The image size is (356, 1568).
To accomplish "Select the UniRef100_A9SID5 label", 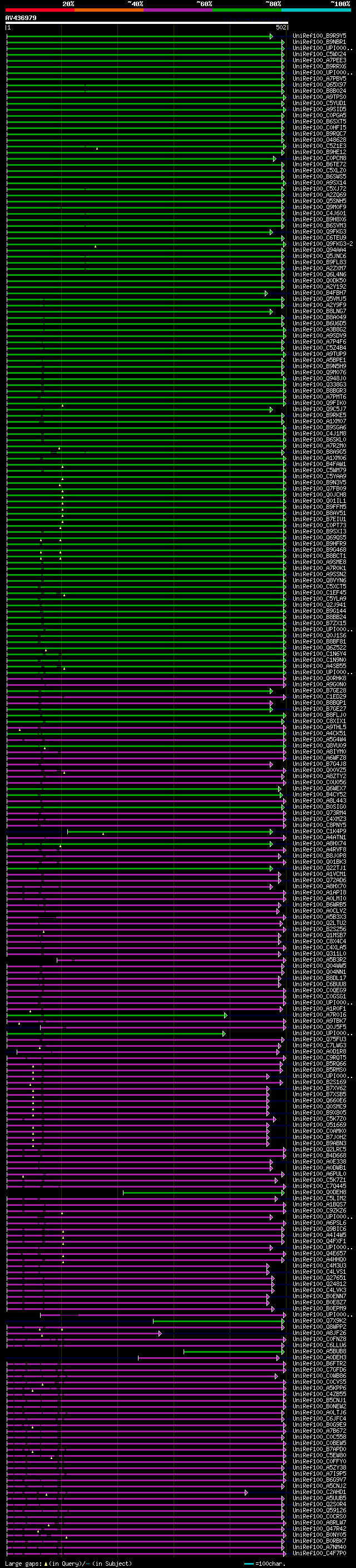I will (x=319, y=109).
